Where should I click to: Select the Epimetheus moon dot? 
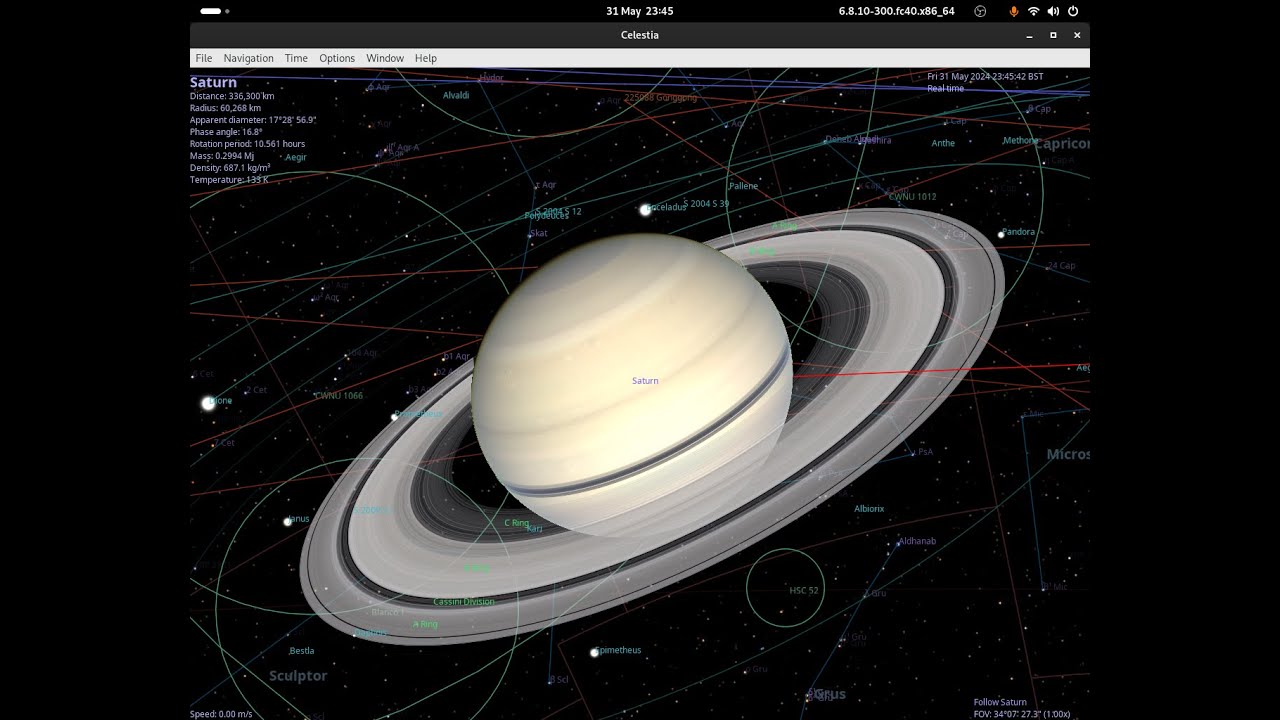pos(594,652)
